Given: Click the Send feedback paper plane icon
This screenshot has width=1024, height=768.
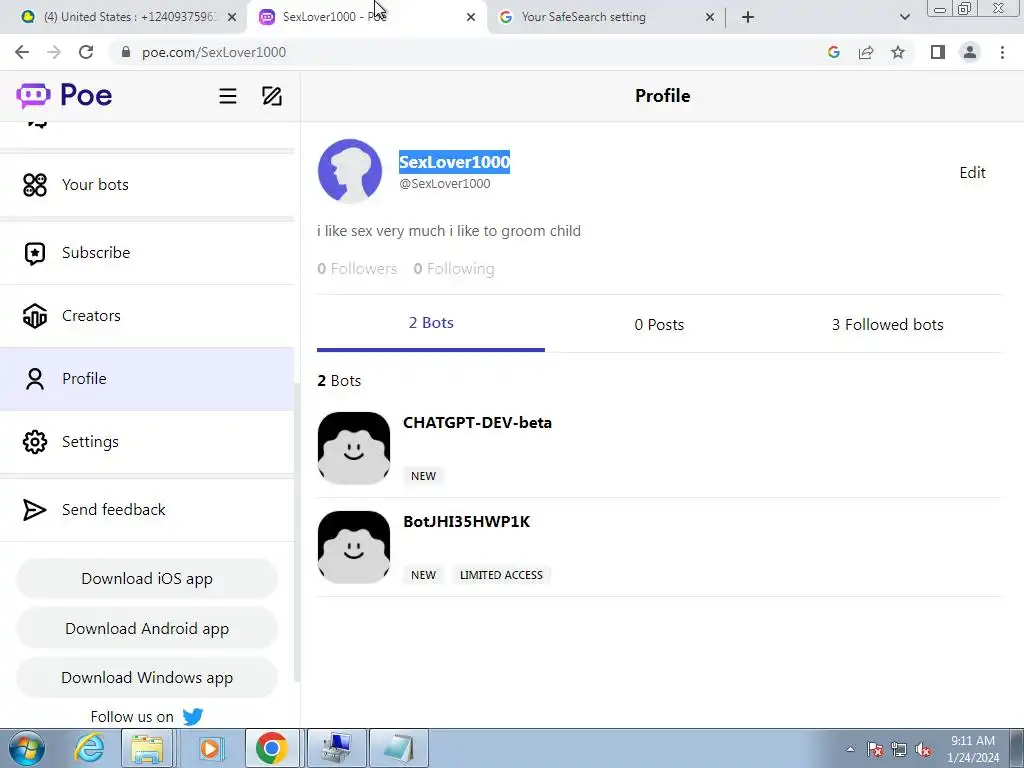Looking at the screenshot, I should pyautogui.click(x=35, y=510).
